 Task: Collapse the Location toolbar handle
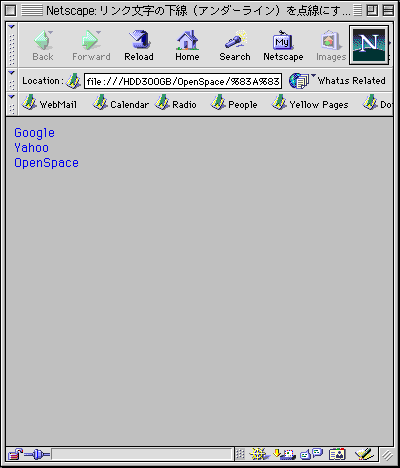point(12,80)
